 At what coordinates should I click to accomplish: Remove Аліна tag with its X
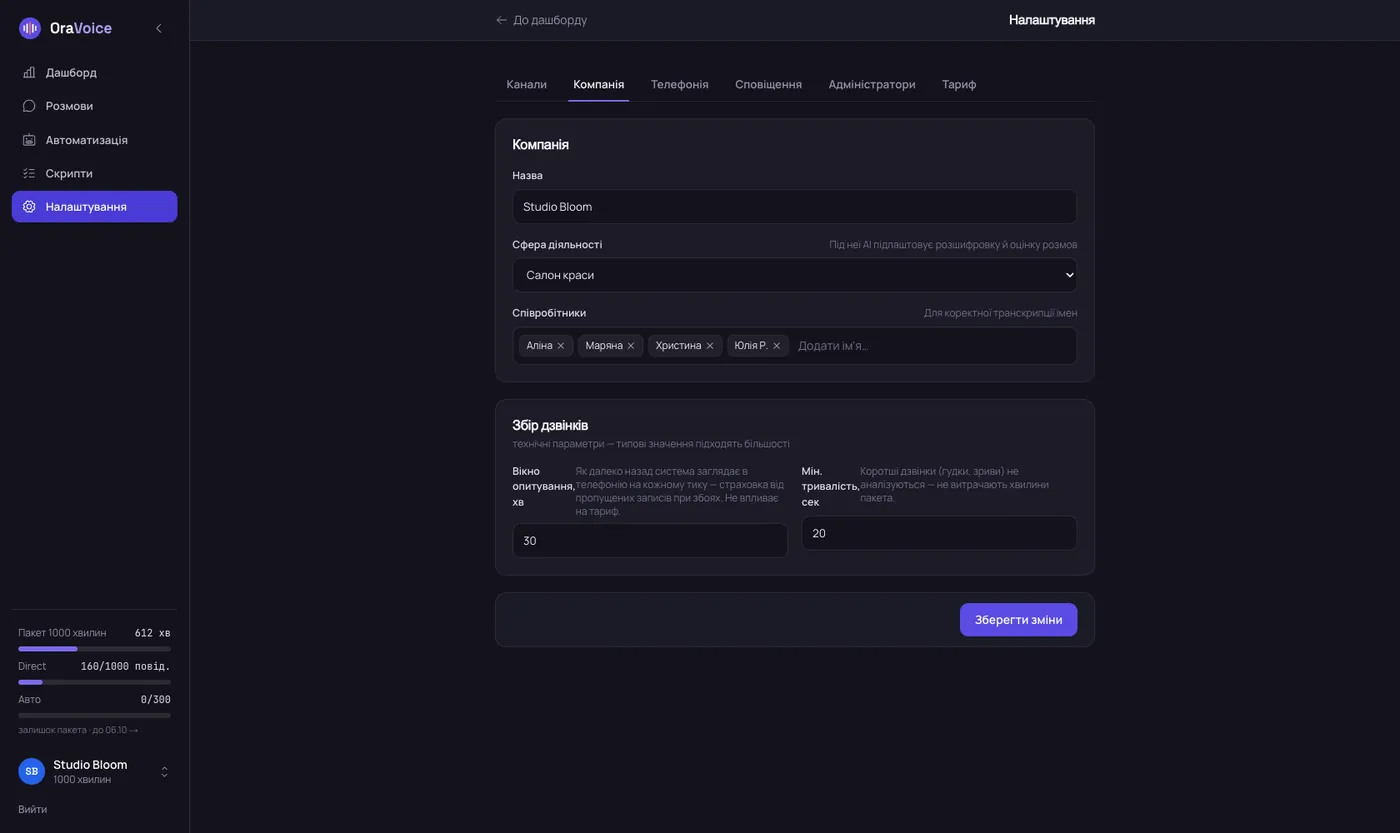[x=561, y=346]
